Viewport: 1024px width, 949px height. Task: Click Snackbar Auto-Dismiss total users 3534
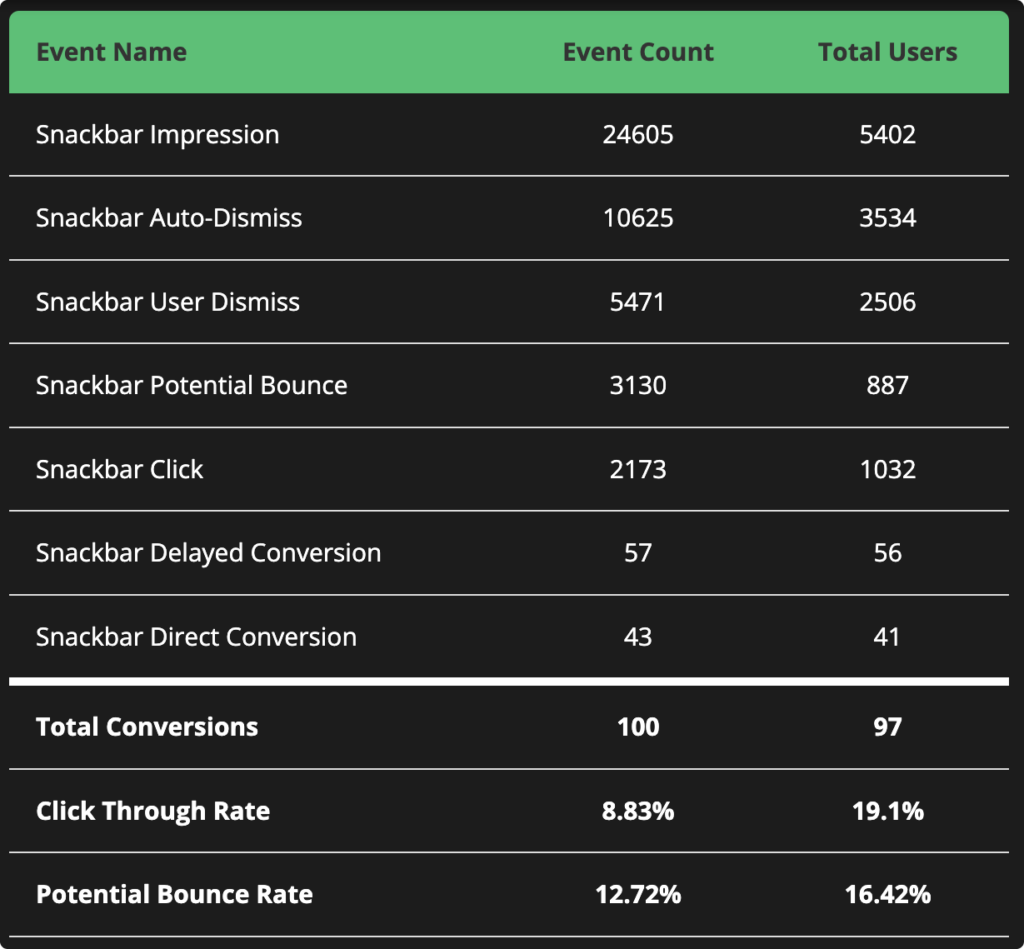point(887,218)
